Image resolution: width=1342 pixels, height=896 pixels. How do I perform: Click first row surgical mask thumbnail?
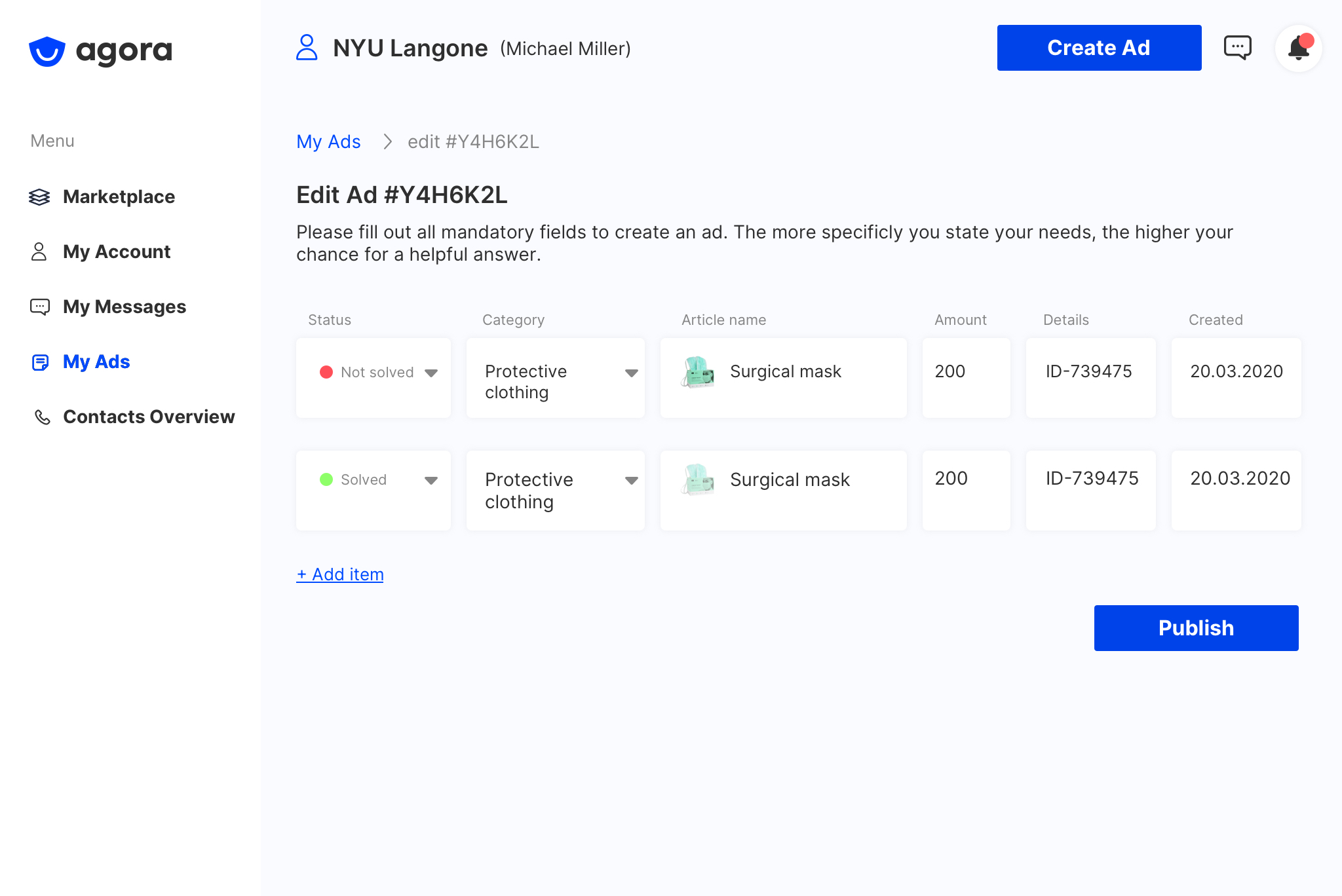coord(697,372)
